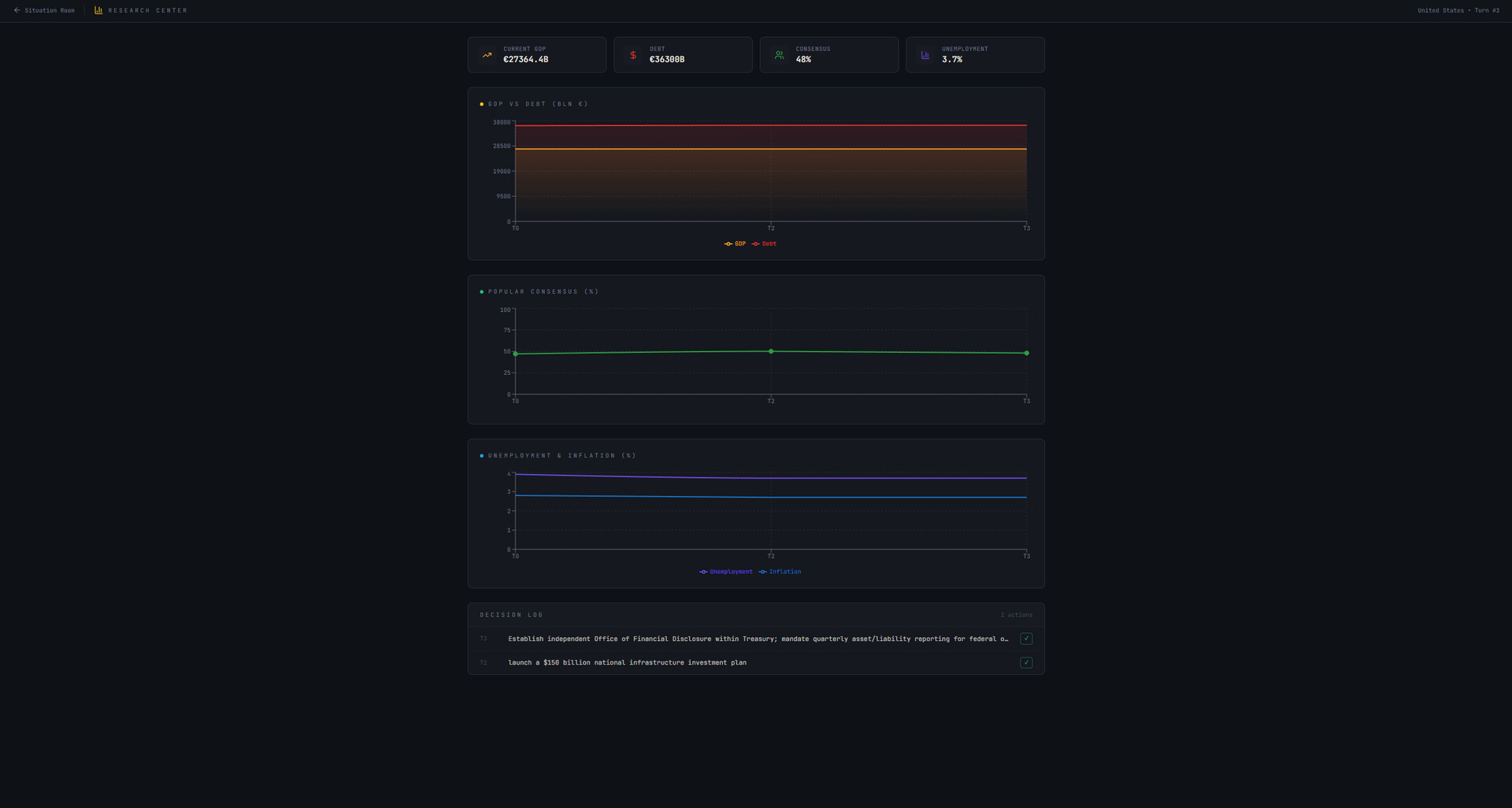Click the dollar sign icon in Debt card
Screen dimensions: 1512x808
633,55
